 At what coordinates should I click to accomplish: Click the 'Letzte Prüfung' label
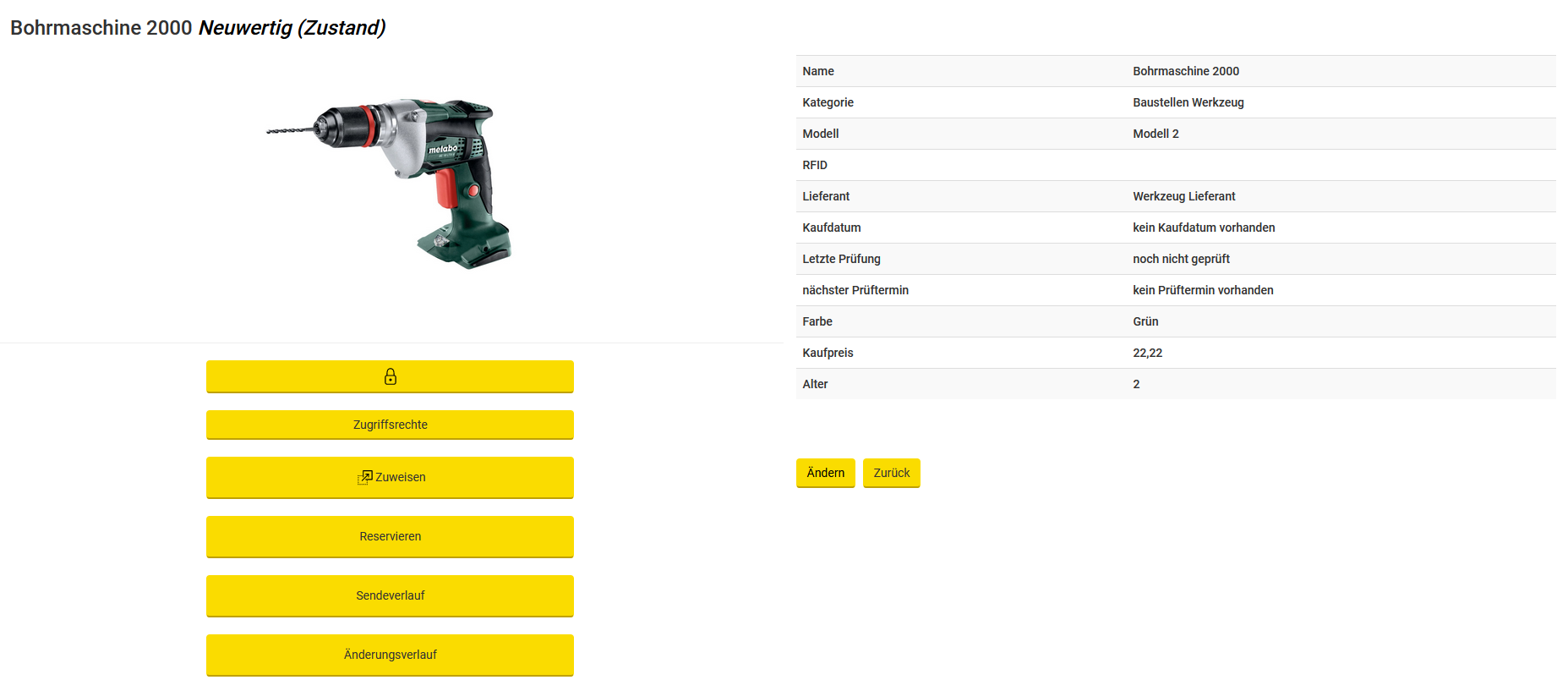click(841, 259)
